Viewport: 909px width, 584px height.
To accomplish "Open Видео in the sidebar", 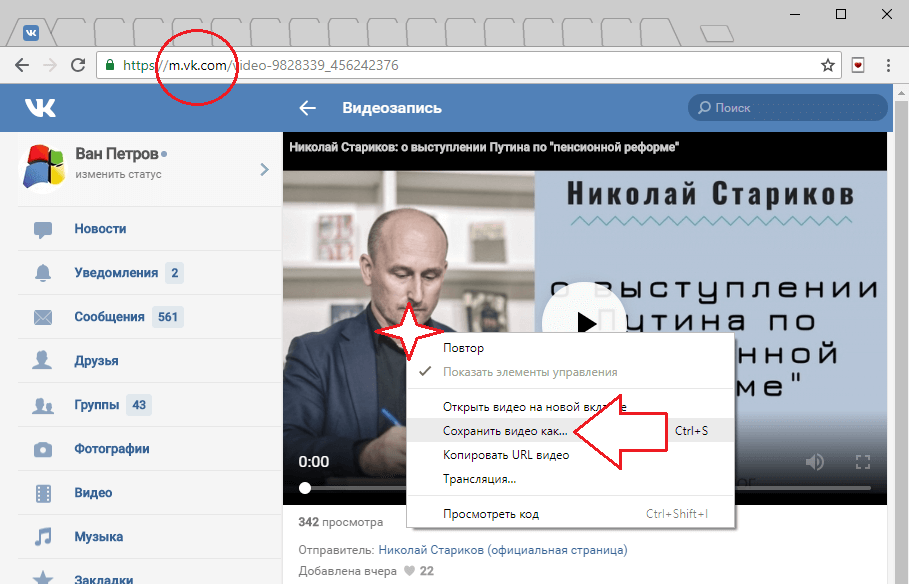I will [x=150, y=493].
